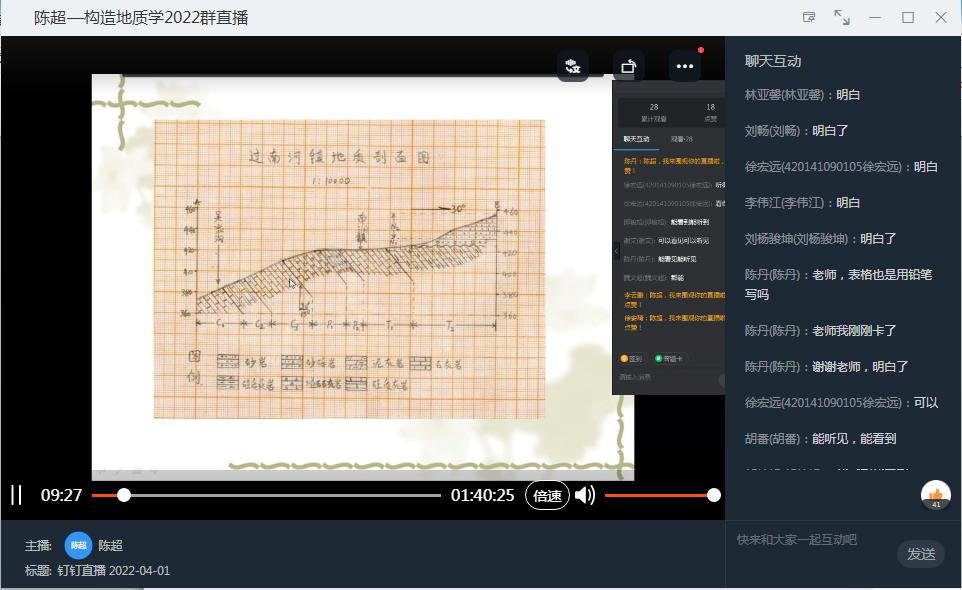Click 陈丹's message about 铅笔
The image size is (962, 590).
coord(838,284)
